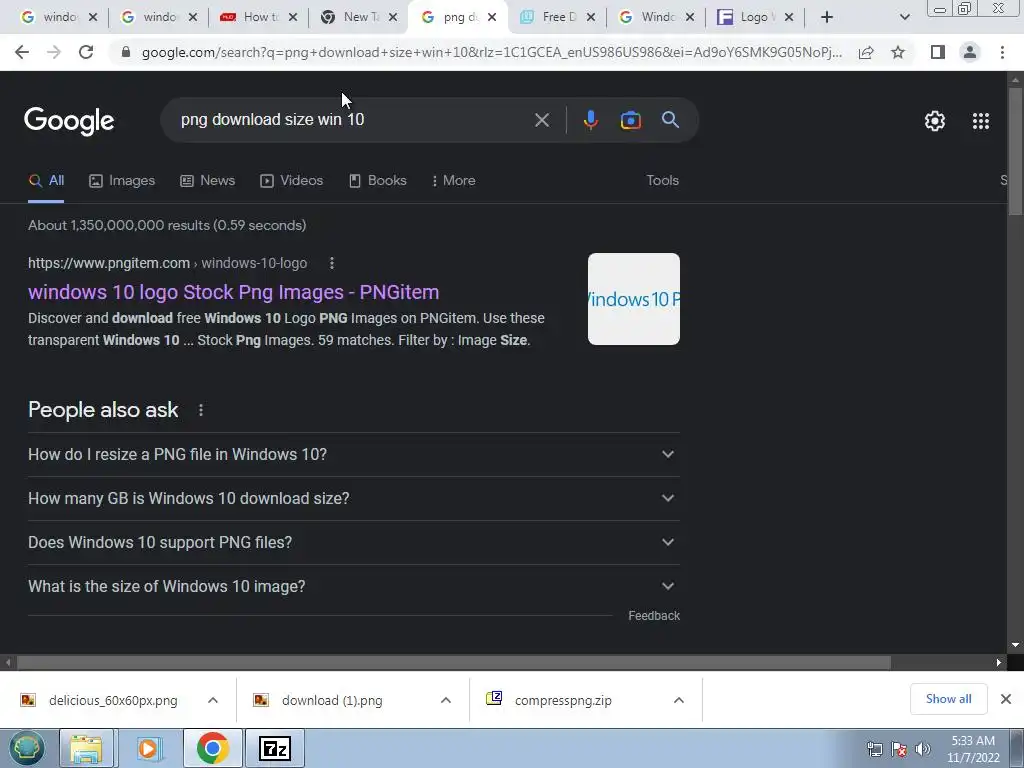1024x768 pixels.
Task: Expand 'How do I resize a PNG file' question
Action: click(x=354, y=455)
